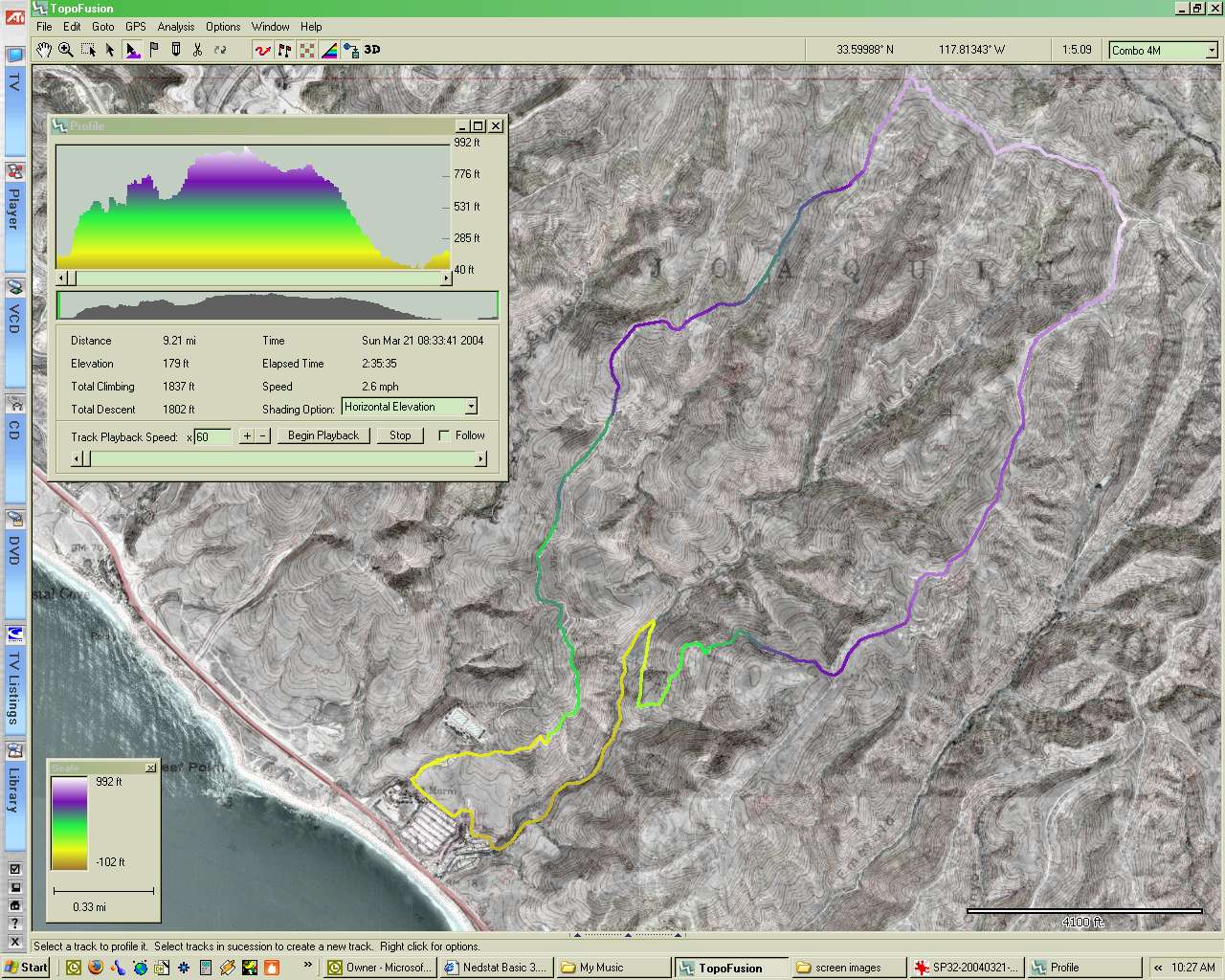Select the hand pan tool

tap(44, 50)
